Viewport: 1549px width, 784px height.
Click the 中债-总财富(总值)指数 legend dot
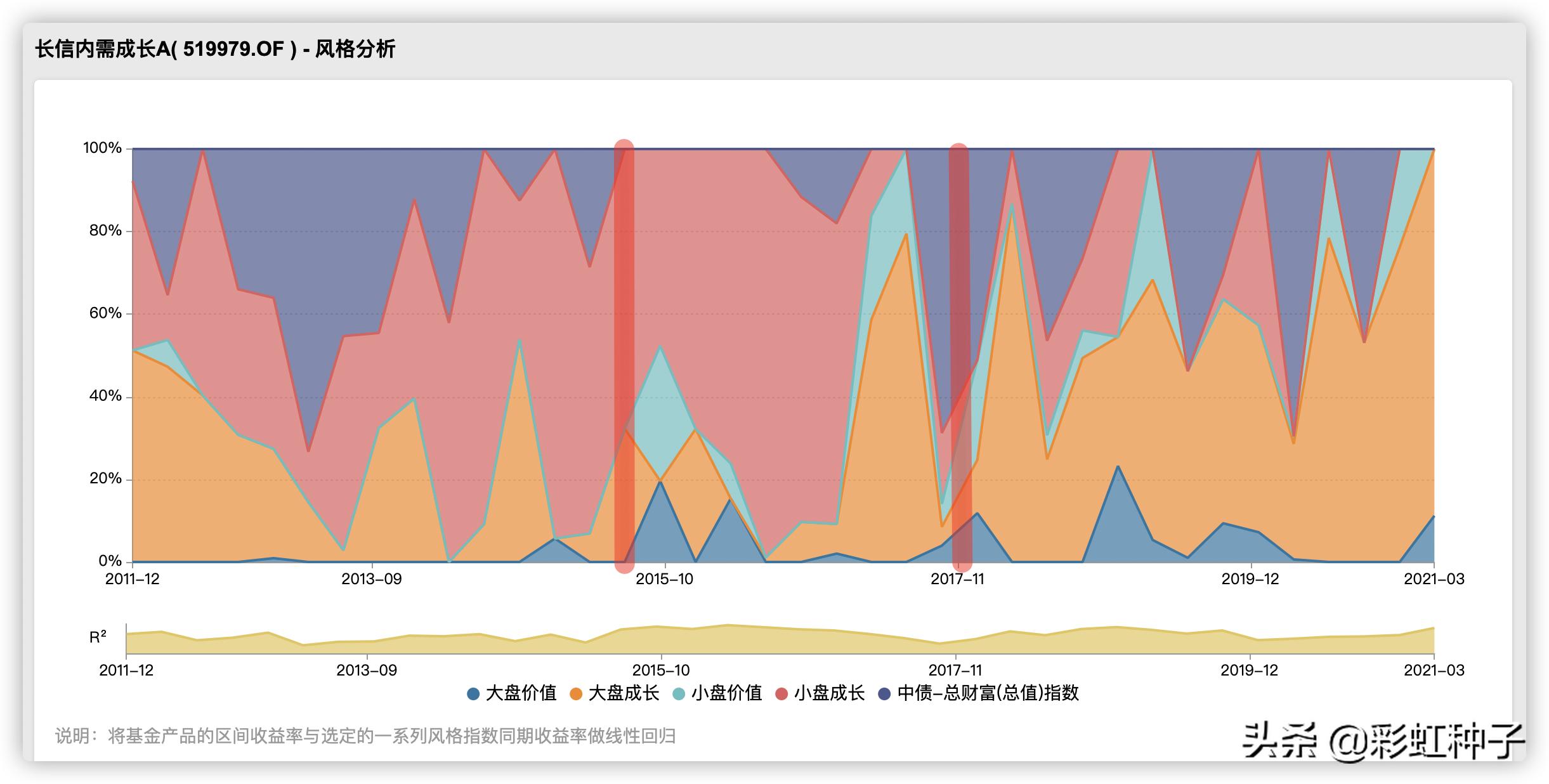[x=884, y=694]
